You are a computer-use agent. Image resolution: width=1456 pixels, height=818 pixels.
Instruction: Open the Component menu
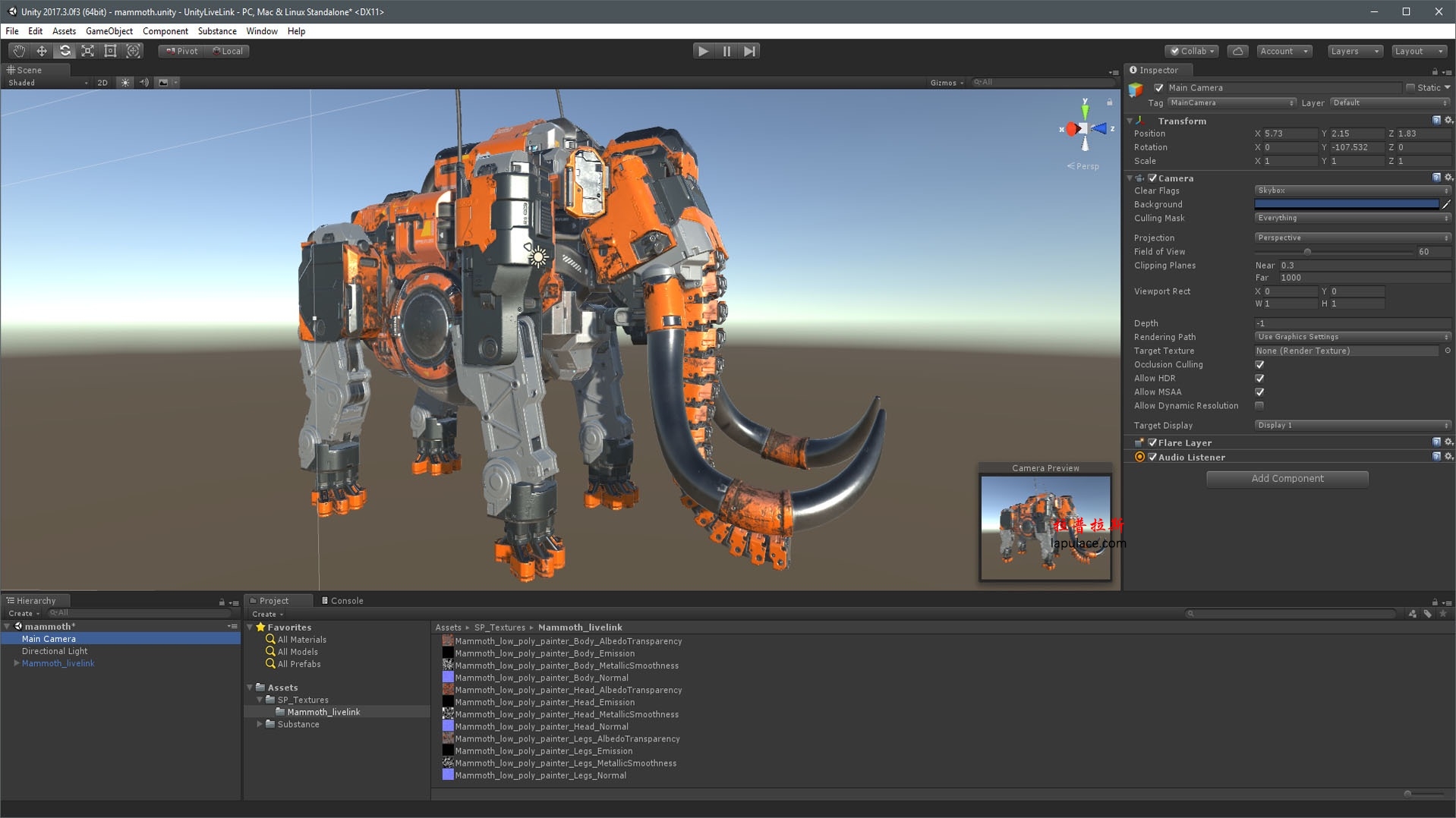click(x=165, y=31)
